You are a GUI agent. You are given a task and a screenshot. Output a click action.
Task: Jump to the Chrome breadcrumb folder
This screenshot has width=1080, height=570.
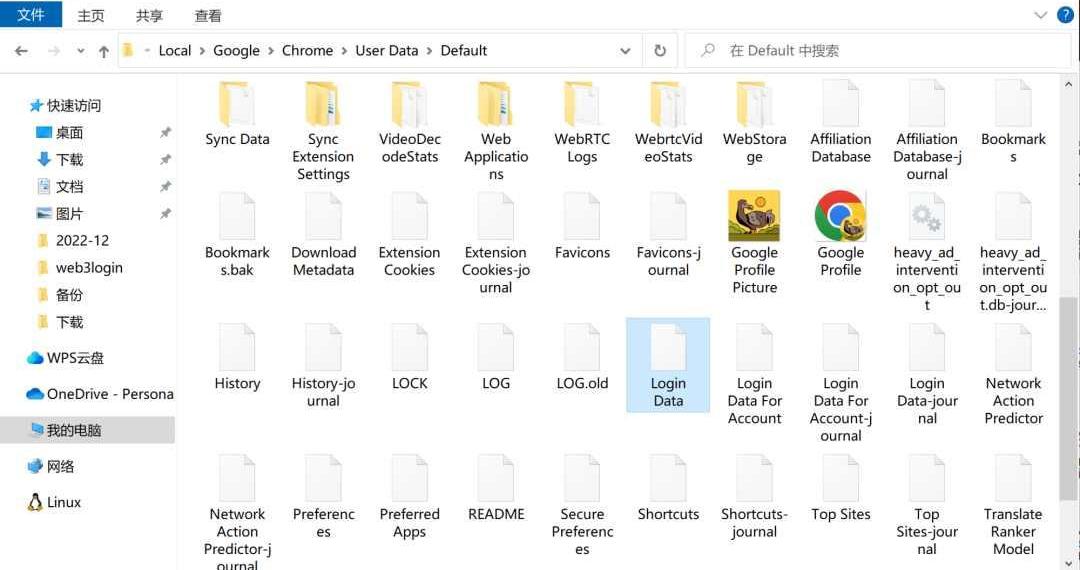point(307,51)
